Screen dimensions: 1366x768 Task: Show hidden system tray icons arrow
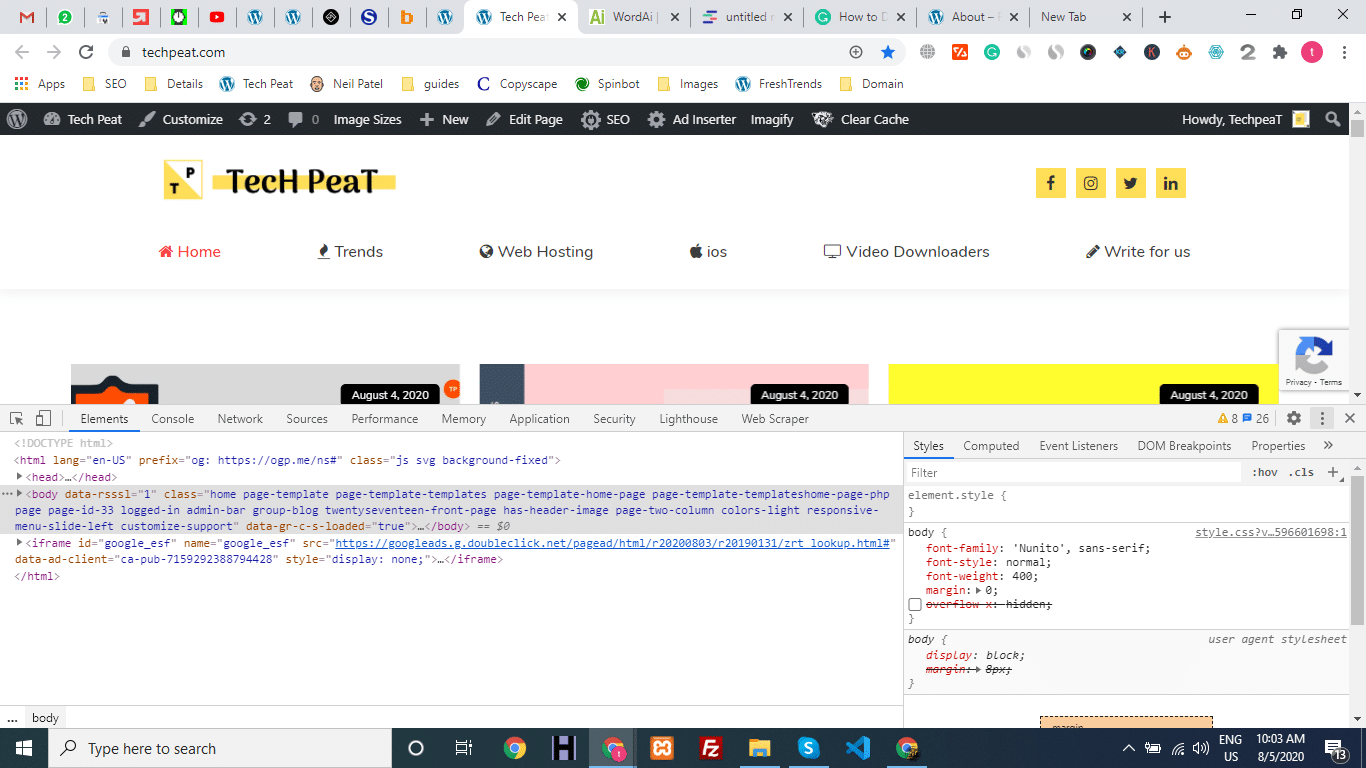(1129, 748)
